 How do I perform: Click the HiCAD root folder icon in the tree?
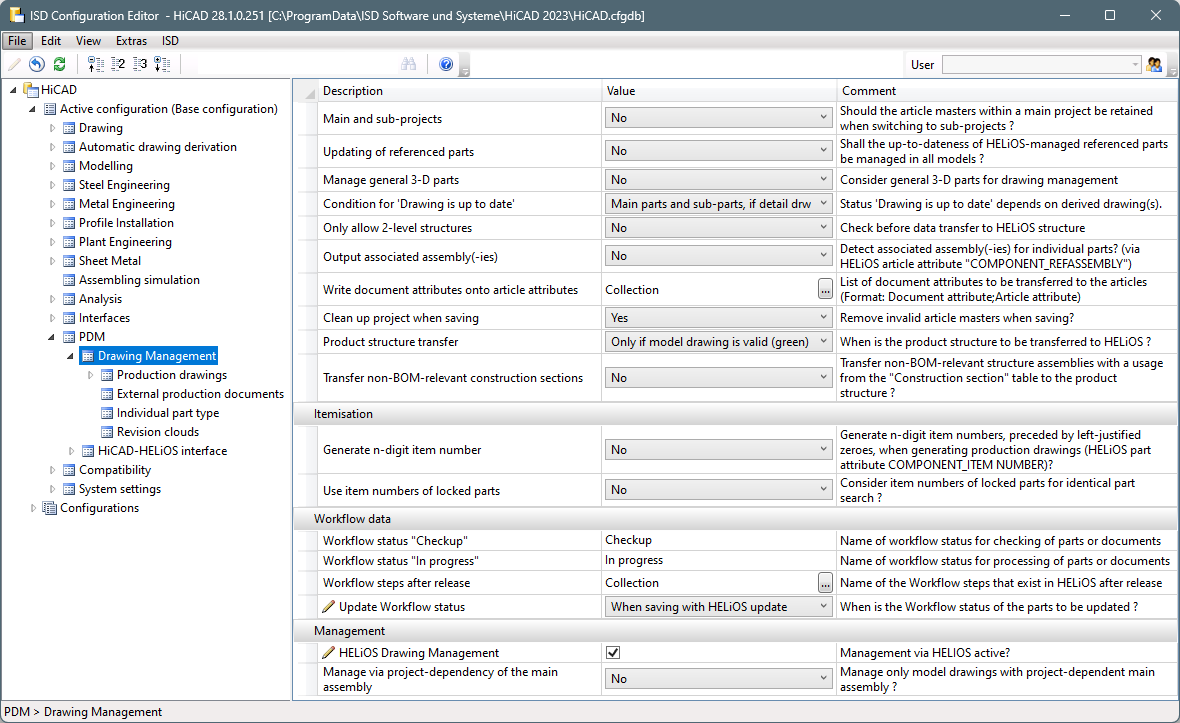[x=31, y=90]
